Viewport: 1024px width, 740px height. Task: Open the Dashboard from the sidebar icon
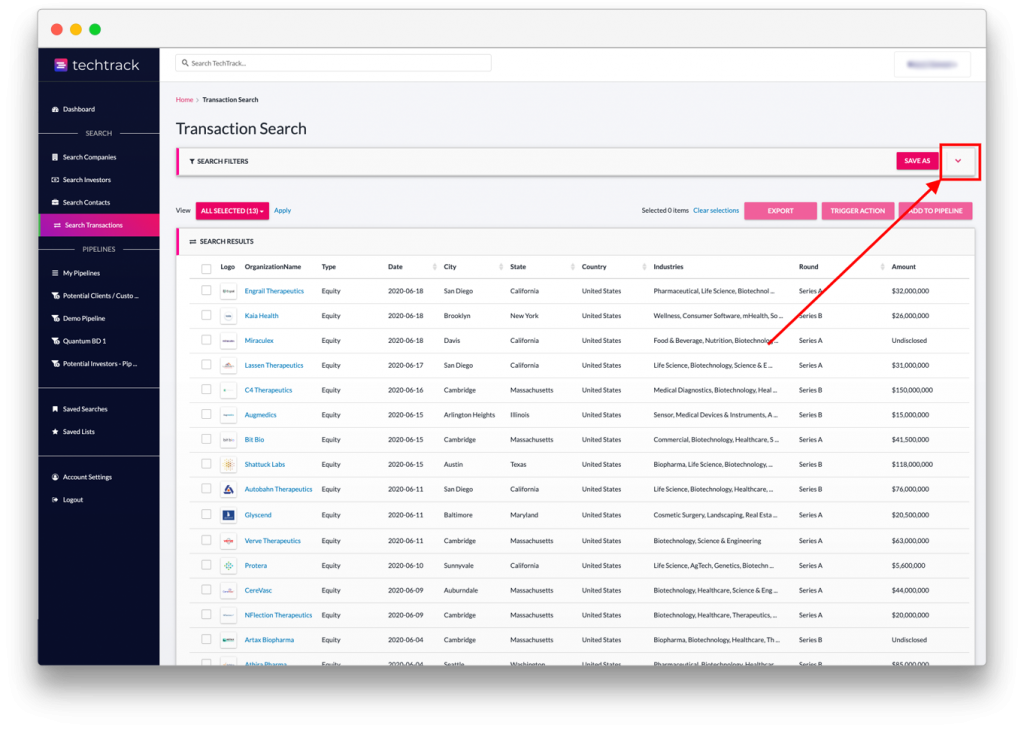(55, 109)
